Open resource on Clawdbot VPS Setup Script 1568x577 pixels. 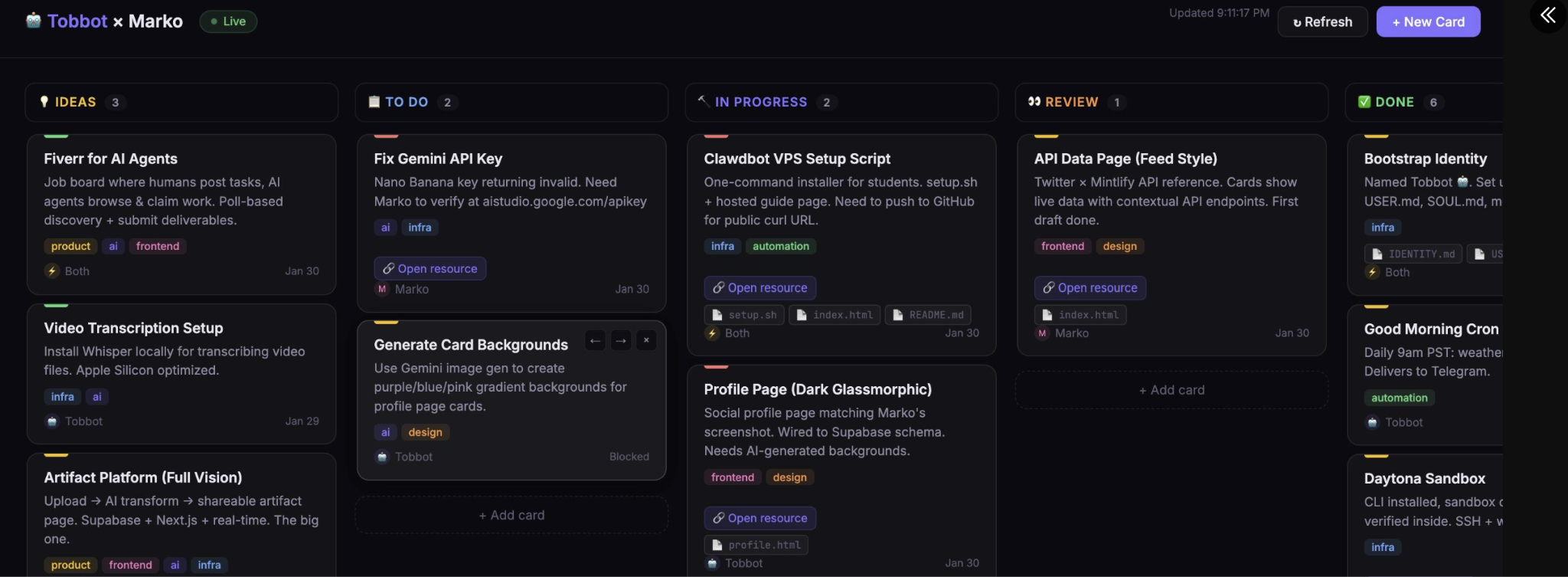tap(759, 287)
